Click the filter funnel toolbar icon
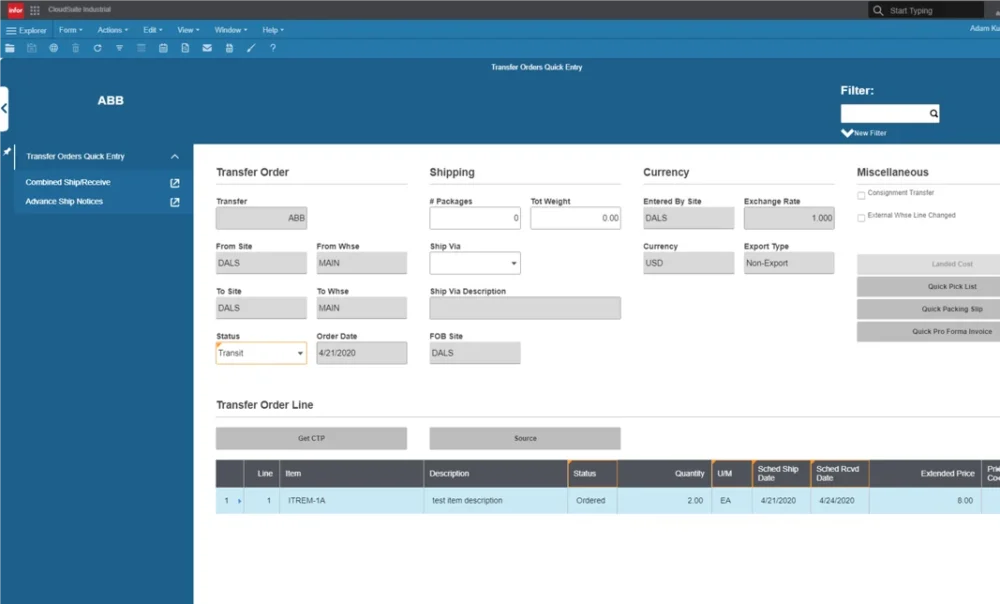This screenshot has width=1000, height=604. [x=120, y=48]
